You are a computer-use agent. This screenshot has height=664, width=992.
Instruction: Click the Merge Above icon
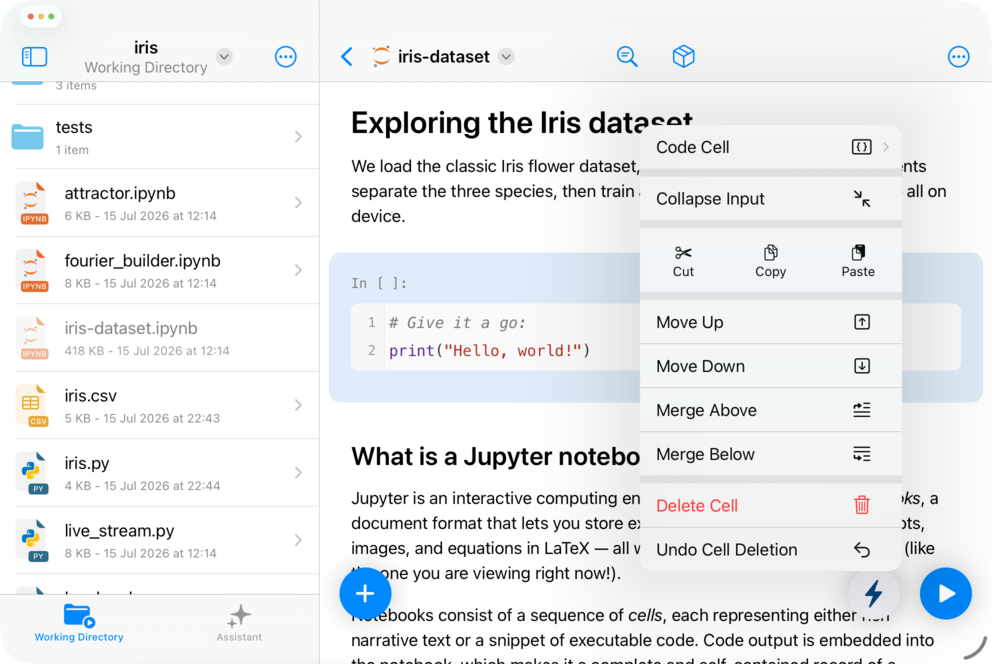(x=862, y=410)
